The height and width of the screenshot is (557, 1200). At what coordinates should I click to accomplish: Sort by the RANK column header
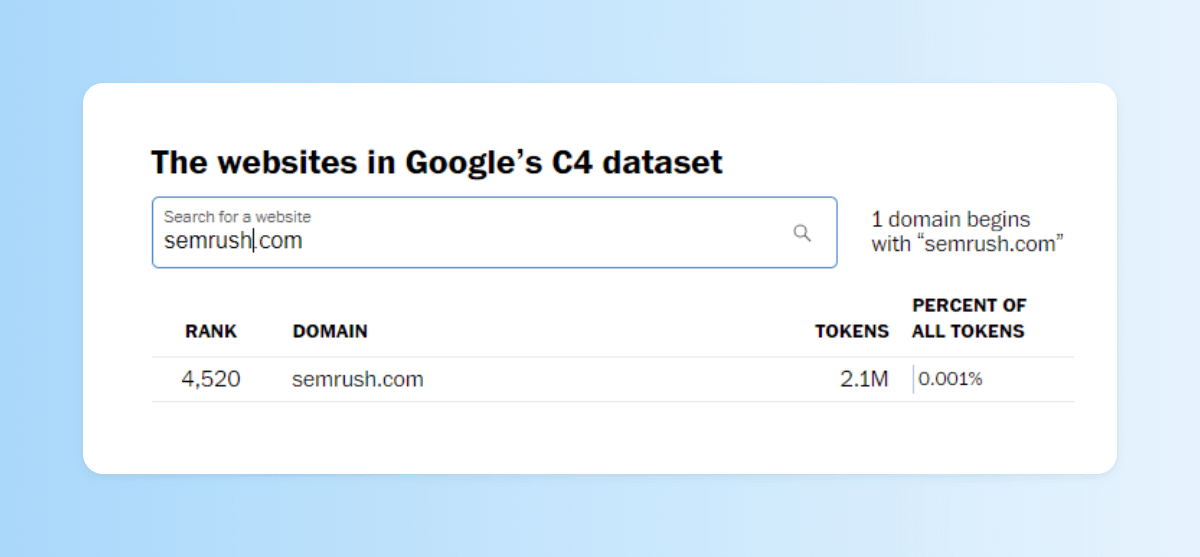tap(211, 331)
